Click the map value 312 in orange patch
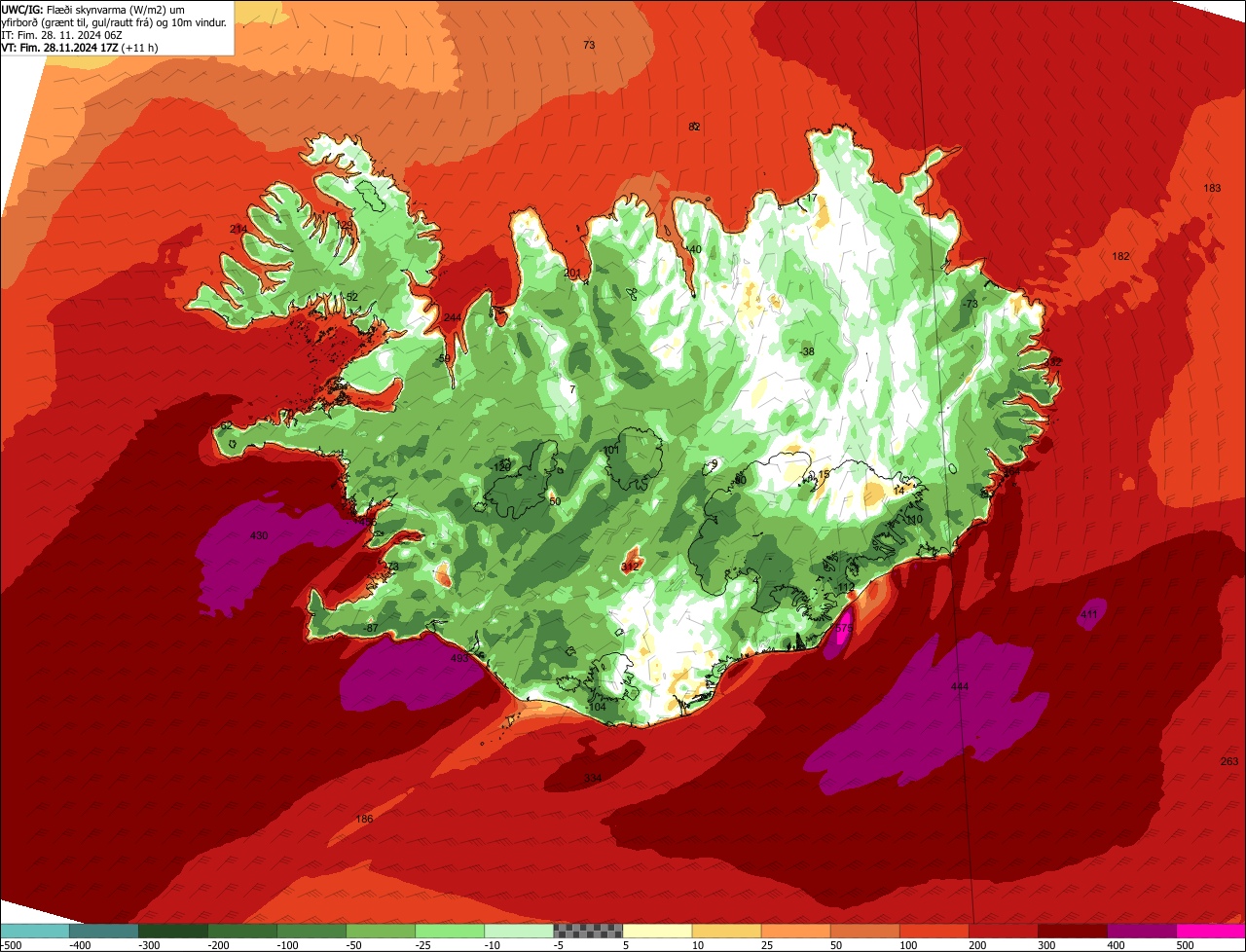The width and height of the screenshot is (1246, 952). pyautogui.click(x=630, y=567)
